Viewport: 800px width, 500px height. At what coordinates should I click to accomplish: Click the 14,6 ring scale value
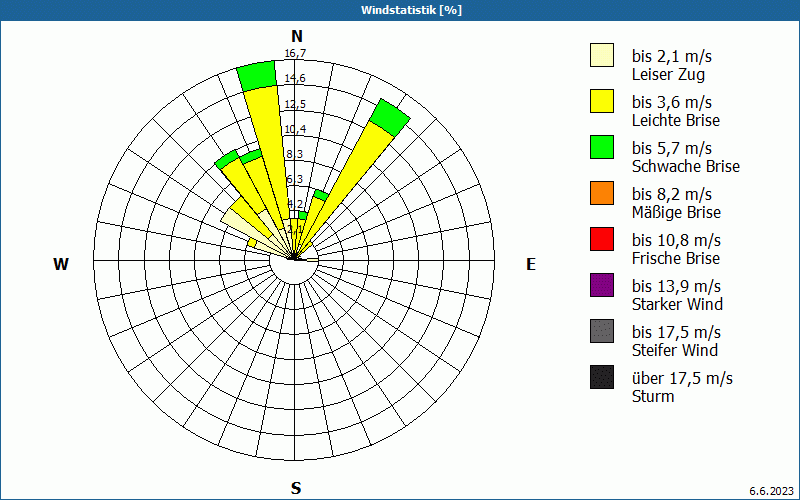pos(295,79)
